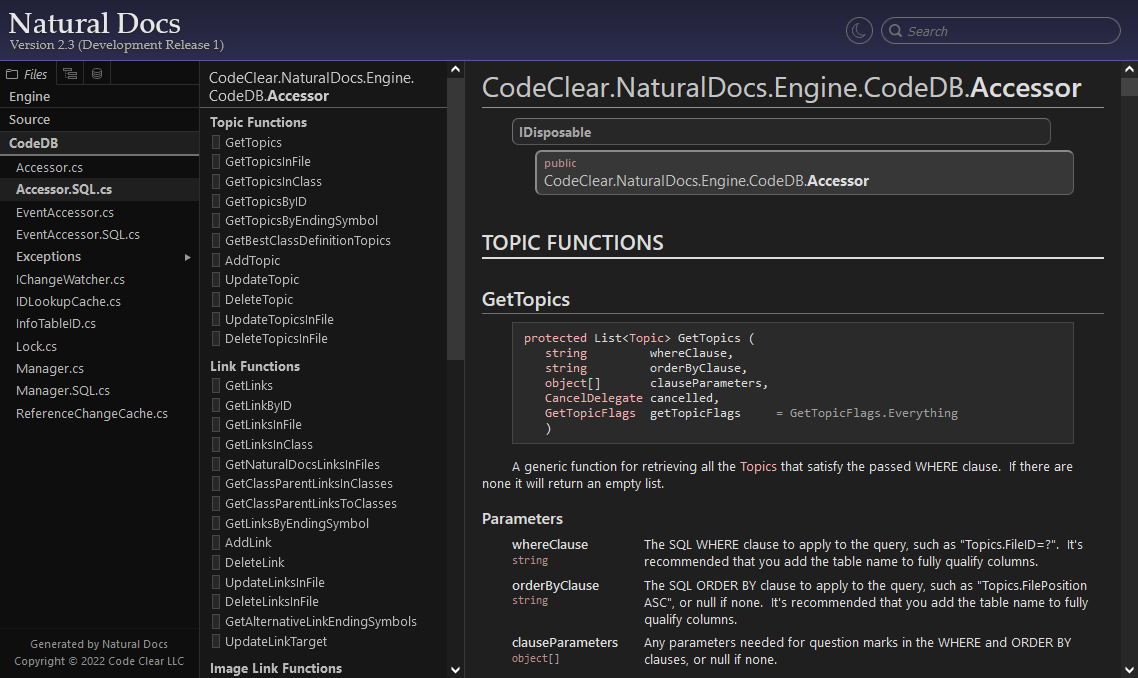
Task: Select the CodeDB folder
Action: pos(99,143)
